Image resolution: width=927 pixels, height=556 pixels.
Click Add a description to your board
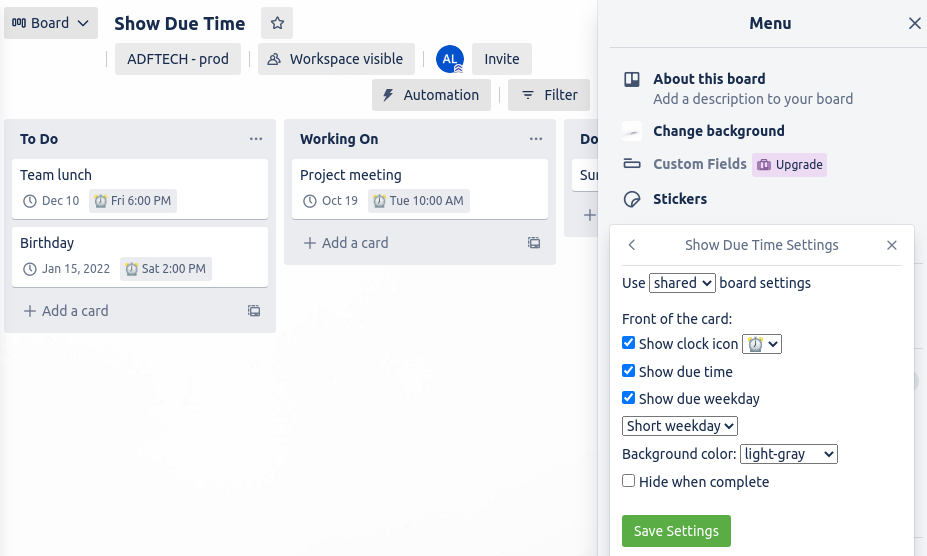pyautogui.click(x=753, y=99)
